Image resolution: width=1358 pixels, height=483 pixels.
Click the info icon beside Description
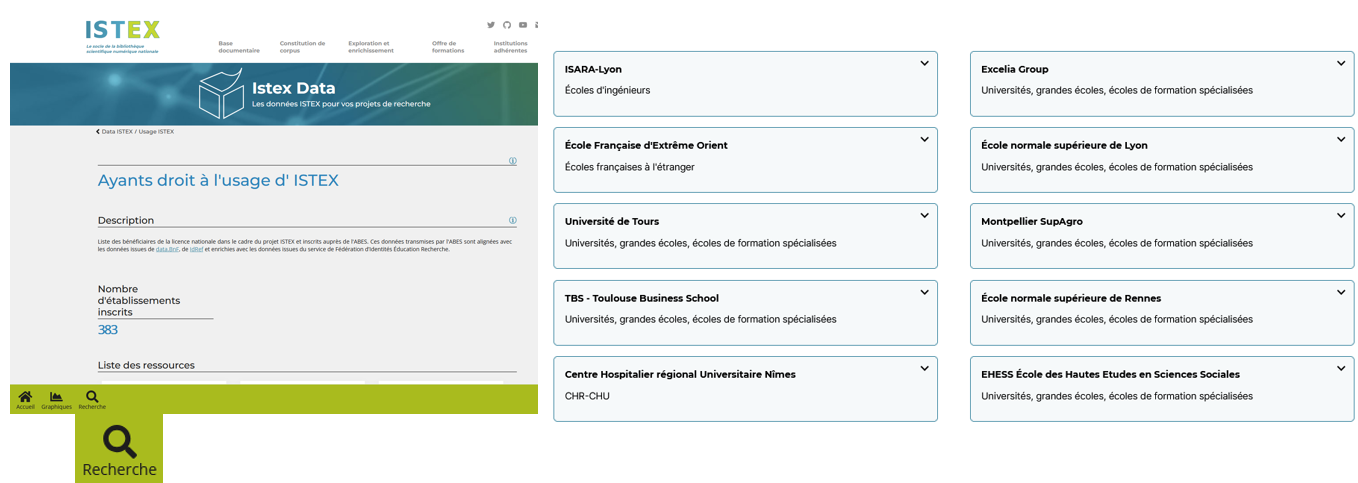pos(512,220)
